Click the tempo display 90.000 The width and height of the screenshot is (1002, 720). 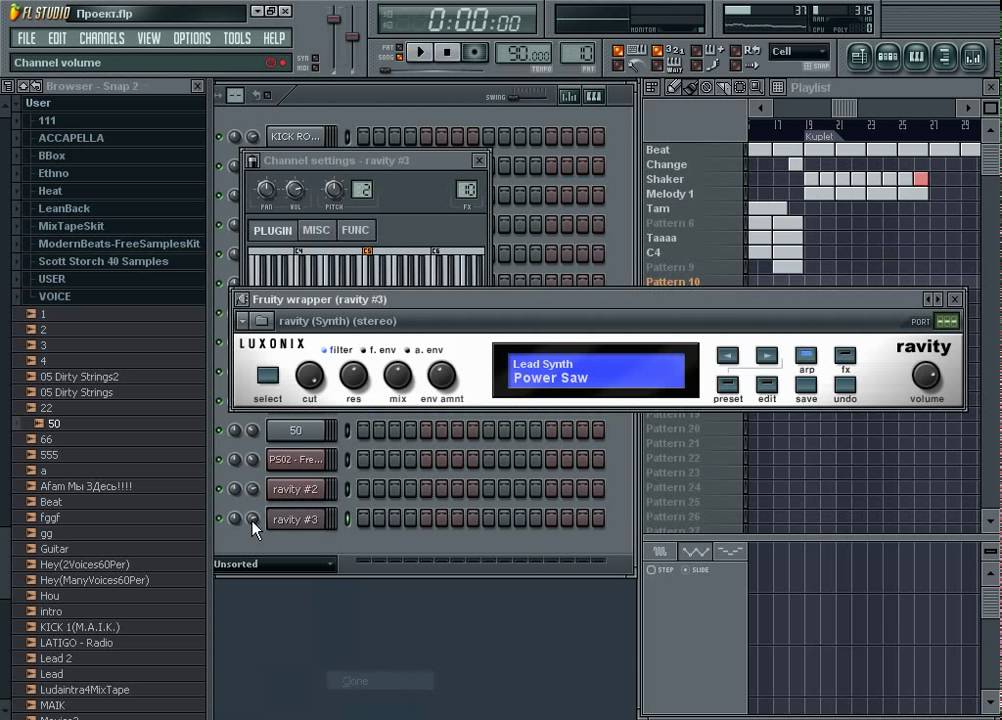523,54
